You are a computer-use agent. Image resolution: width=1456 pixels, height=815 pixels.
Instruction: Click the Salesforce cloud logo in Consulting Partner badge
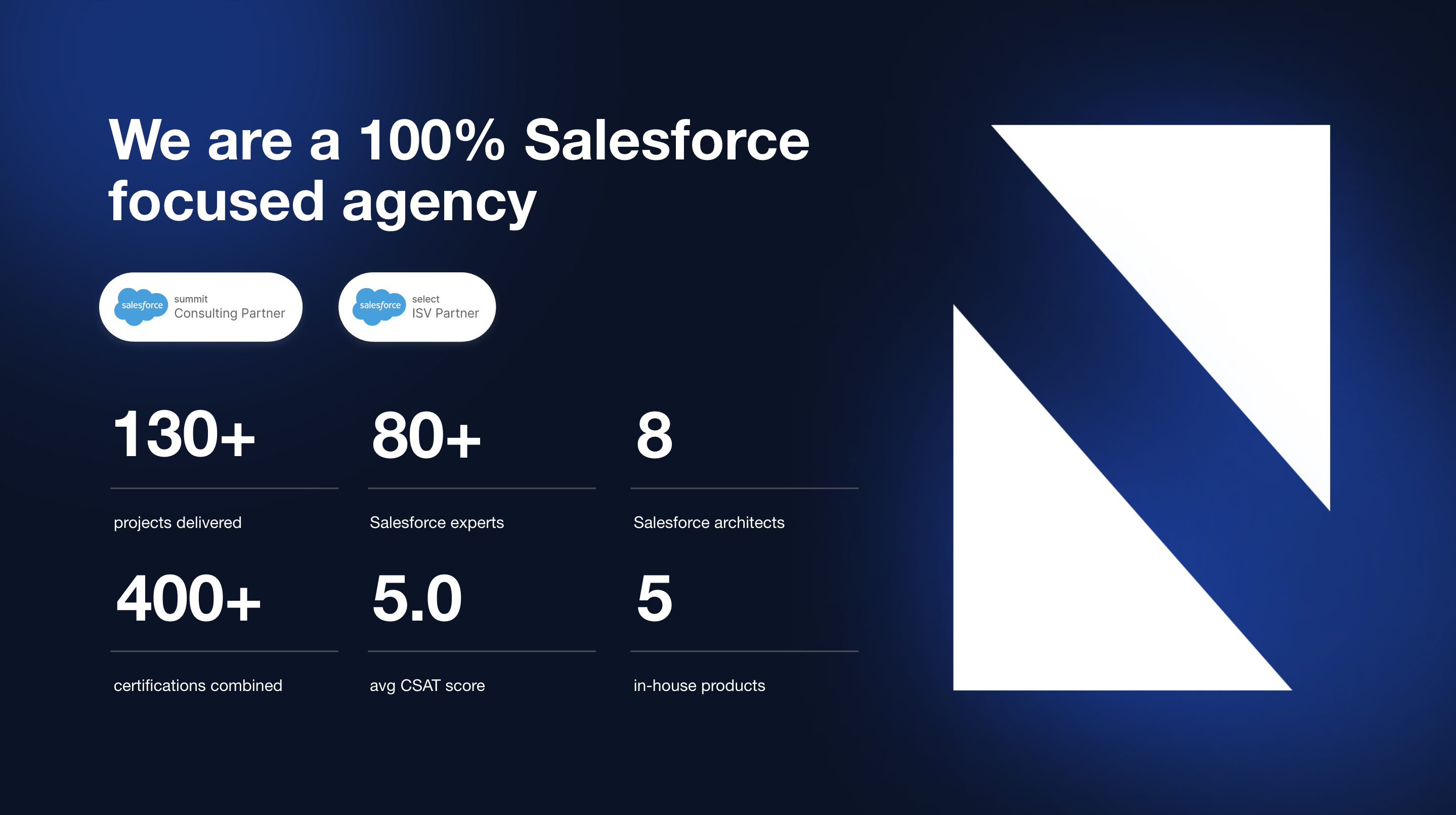coord(141,306)
